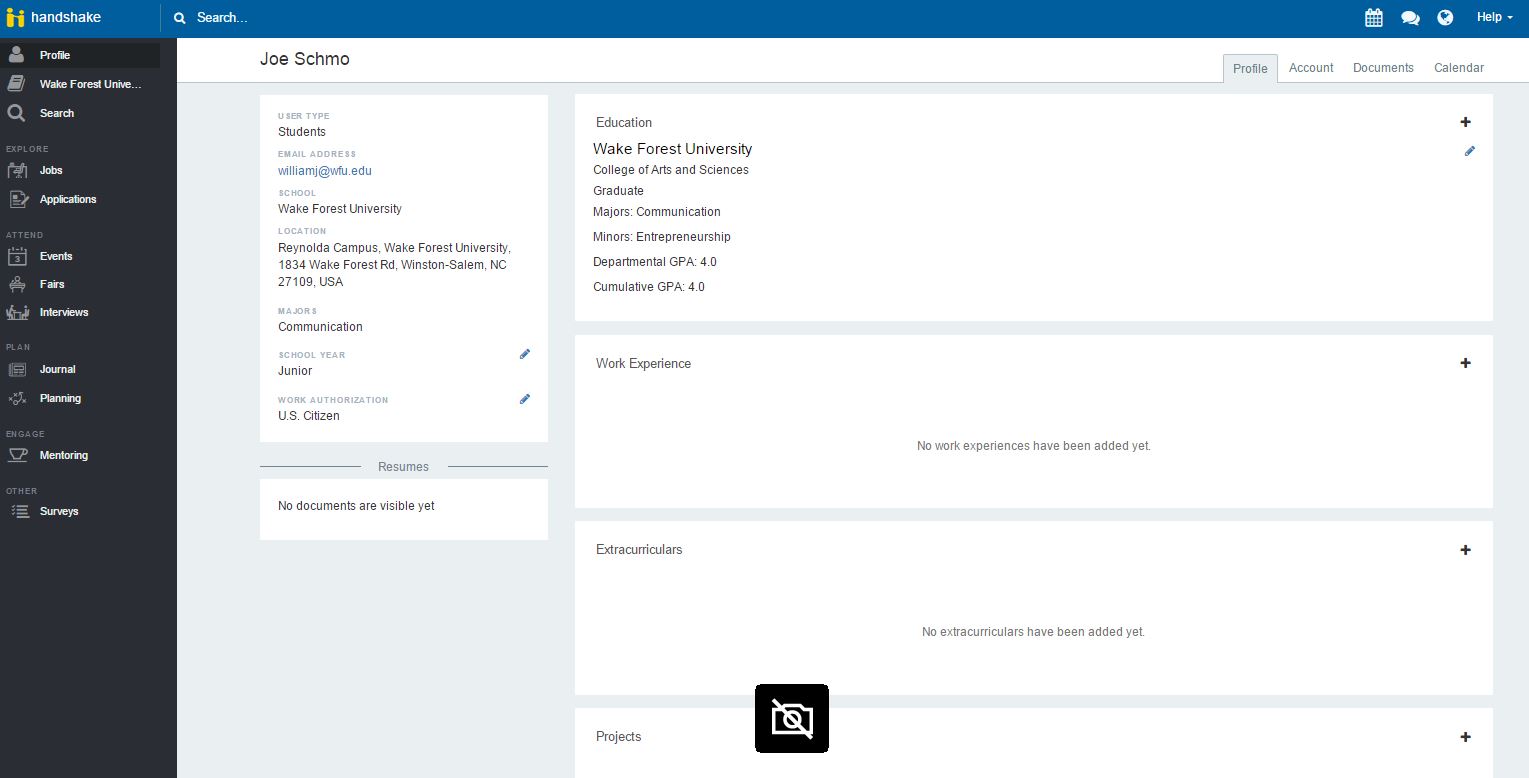Image resolution: width=1529 pixels, height=778 pixels.
Task: Click the Interviews icon in sidebar
Action: tap(18, 312)
